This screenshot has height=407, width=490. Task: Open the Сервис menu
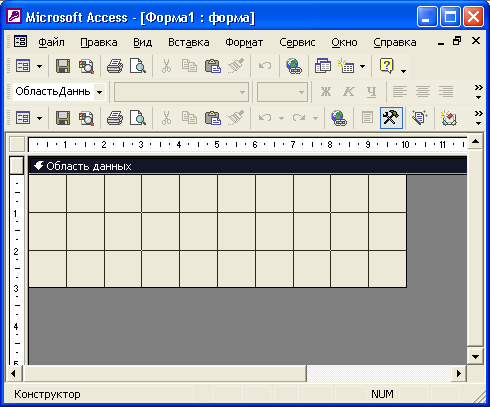click(x=297, y=42)
